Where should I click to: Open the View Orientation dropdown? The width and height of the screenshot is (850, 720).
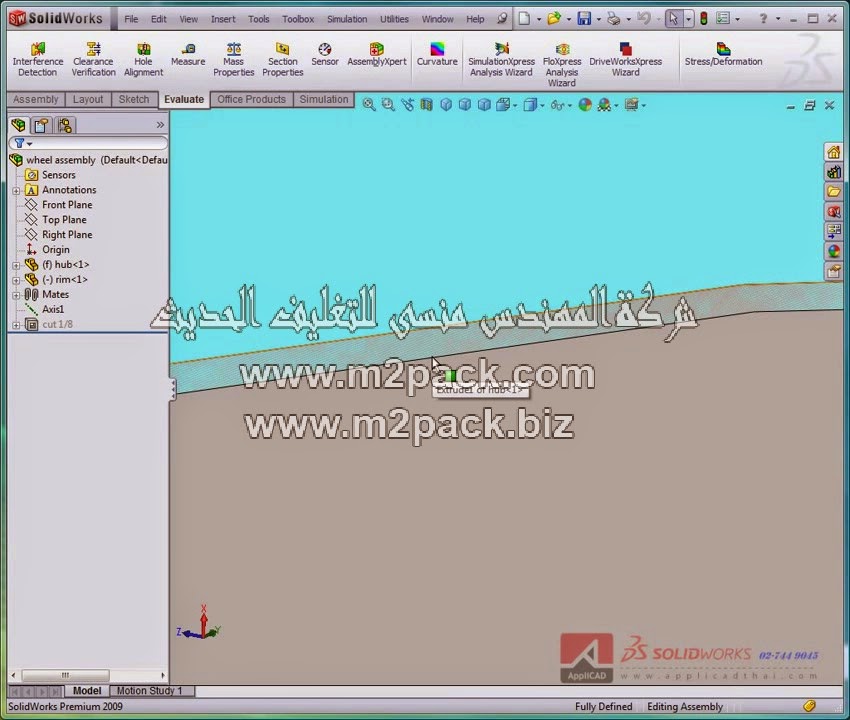514,106
